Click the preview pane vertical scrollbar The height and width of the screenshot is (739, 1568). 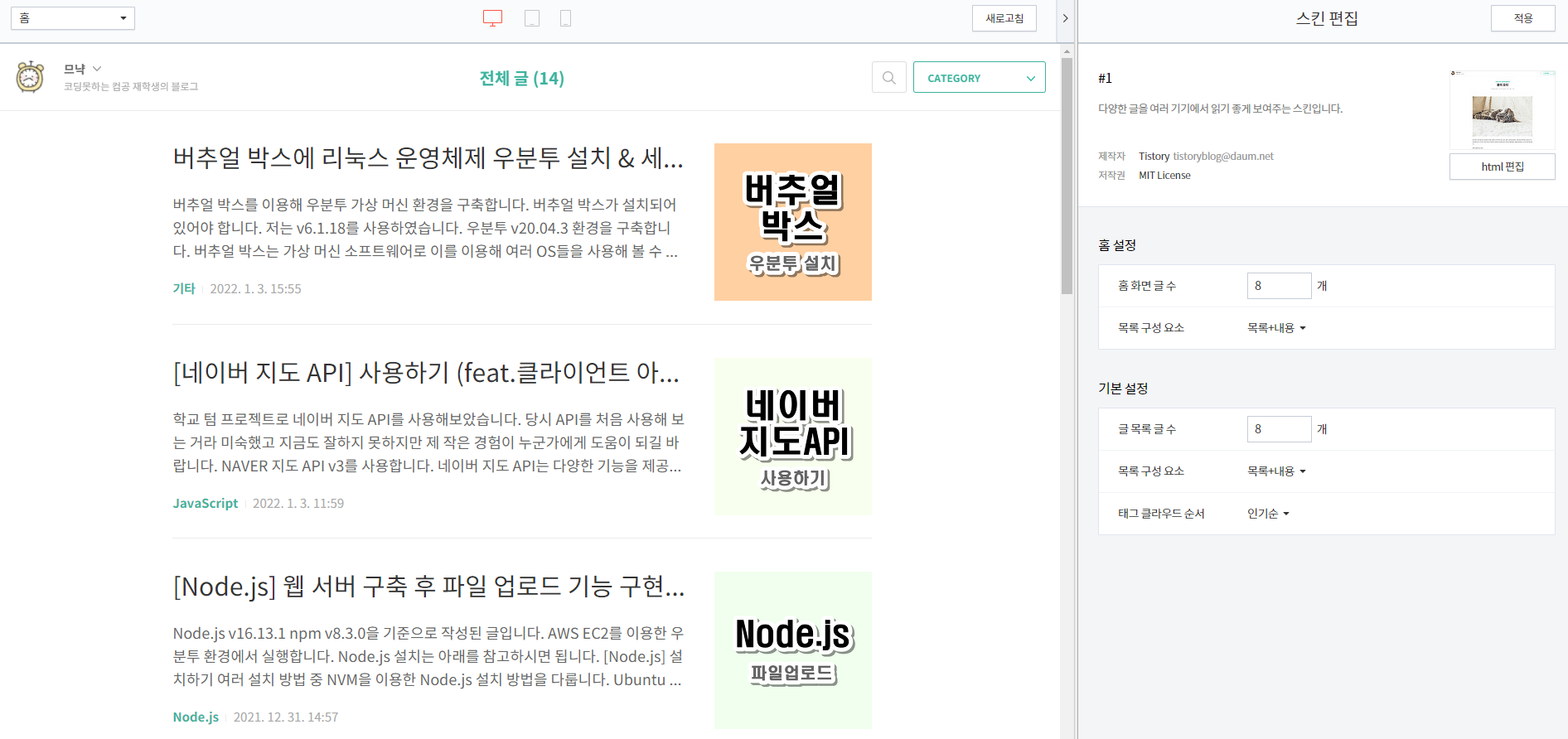tap(1067, 176)
